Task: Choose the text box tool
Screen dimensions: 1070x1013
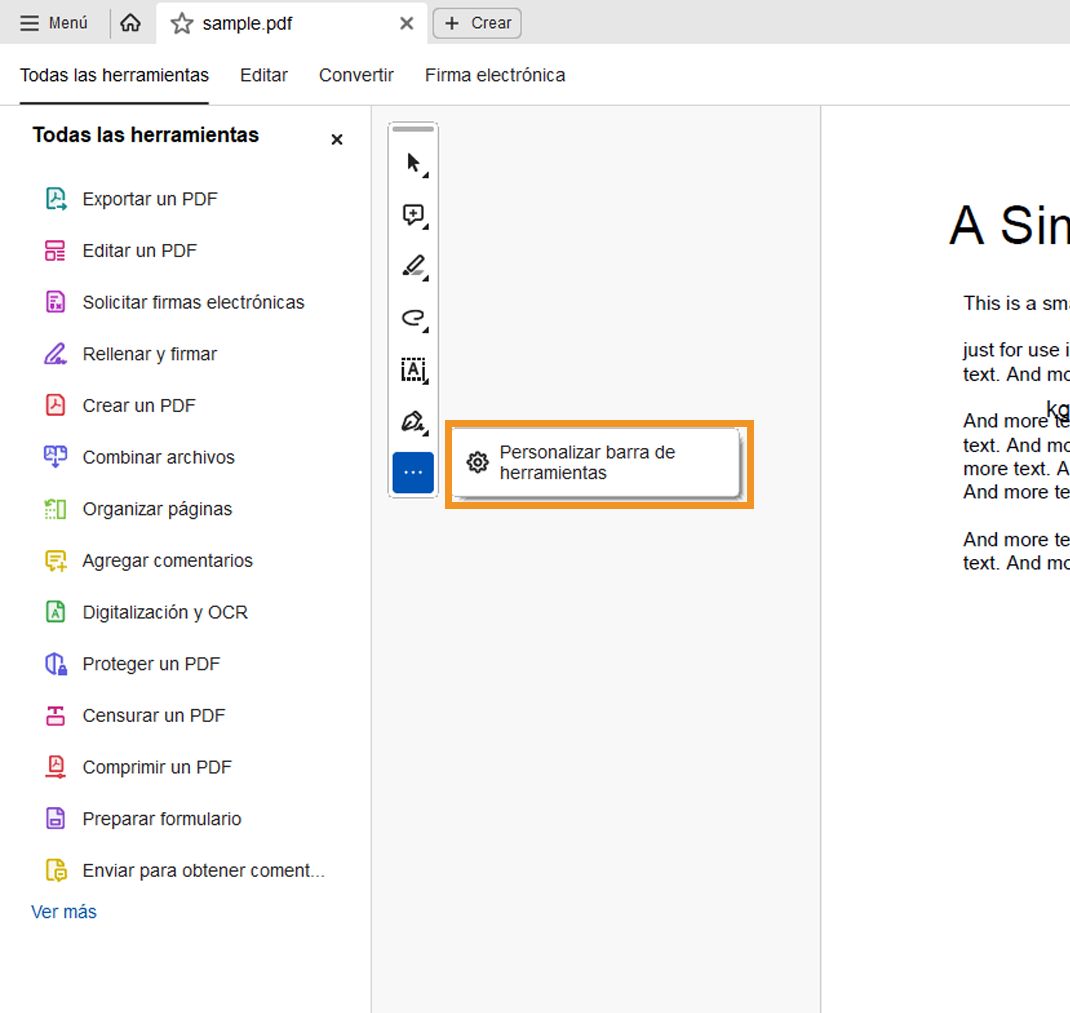Action: click(x=414, y=370)
